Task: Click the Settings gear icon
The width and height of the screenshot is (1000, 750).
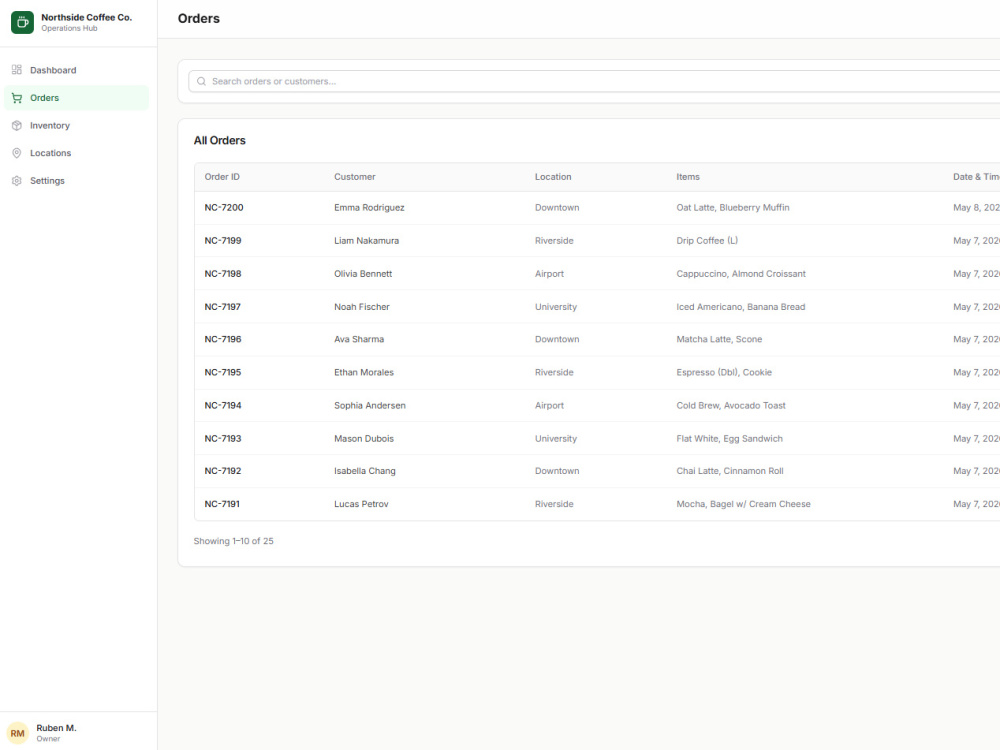Action: click(17, 180)
